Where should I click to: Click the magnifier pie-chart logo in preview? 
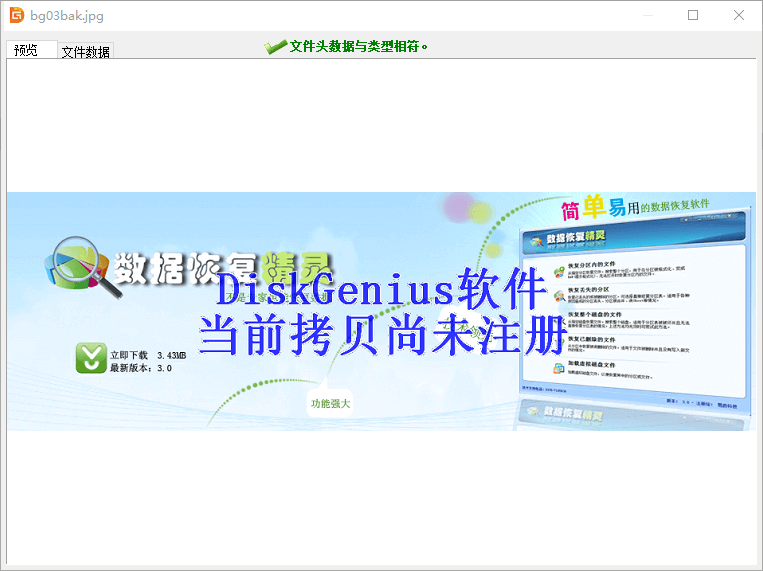tap(83, 267)
